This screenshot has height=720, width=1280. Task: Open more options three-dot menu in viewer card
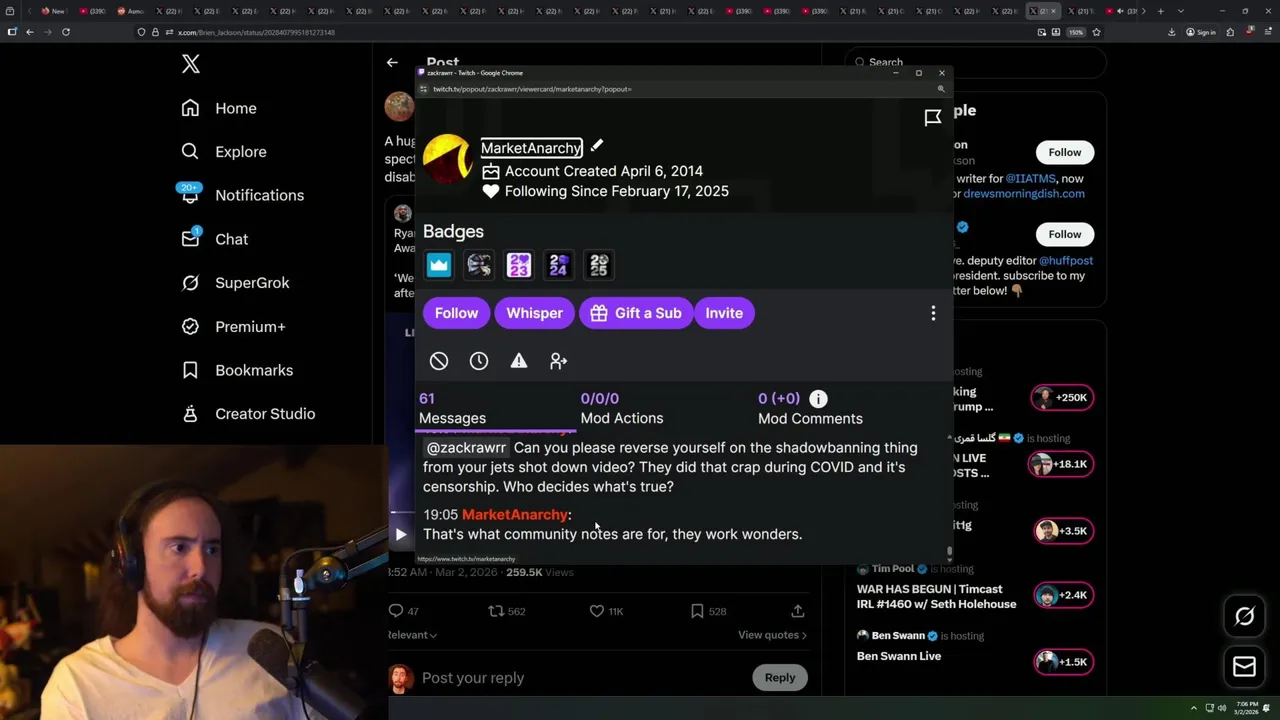click(933, 313)
